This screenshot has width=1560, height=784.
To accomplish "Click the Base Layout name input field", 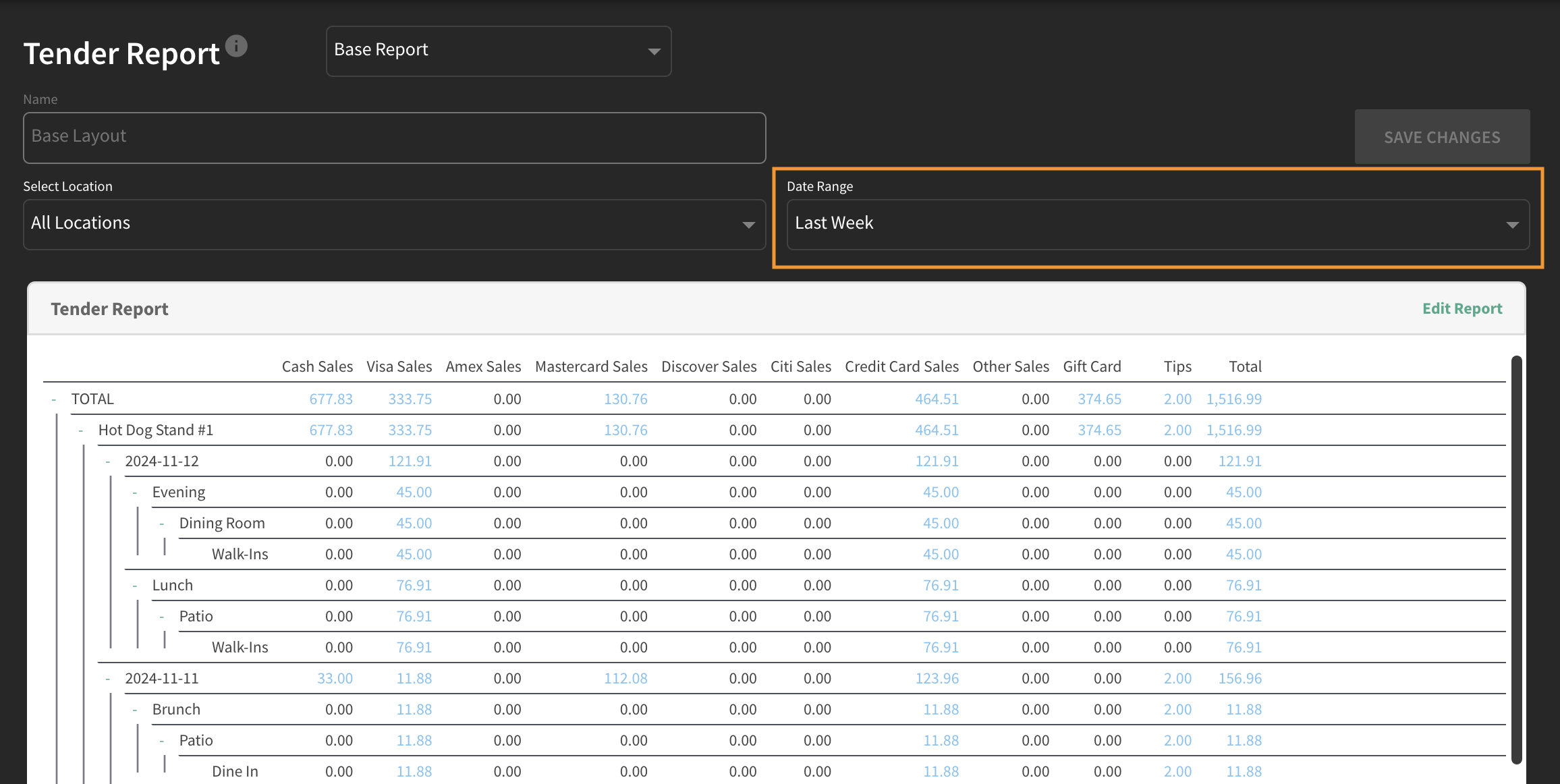I will tap(395, 138).
